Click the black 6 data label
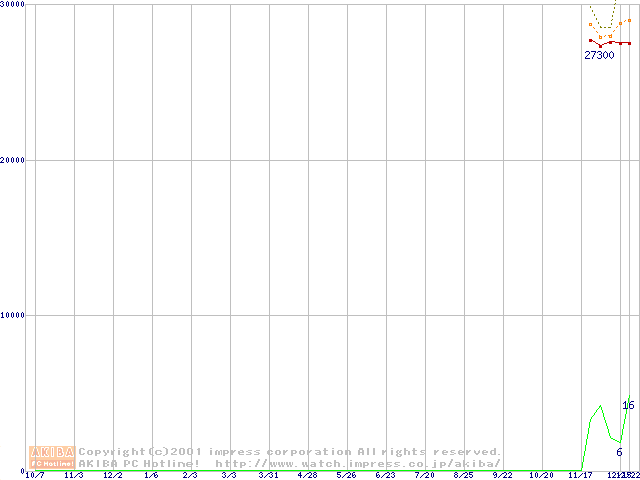 point(619,452)
